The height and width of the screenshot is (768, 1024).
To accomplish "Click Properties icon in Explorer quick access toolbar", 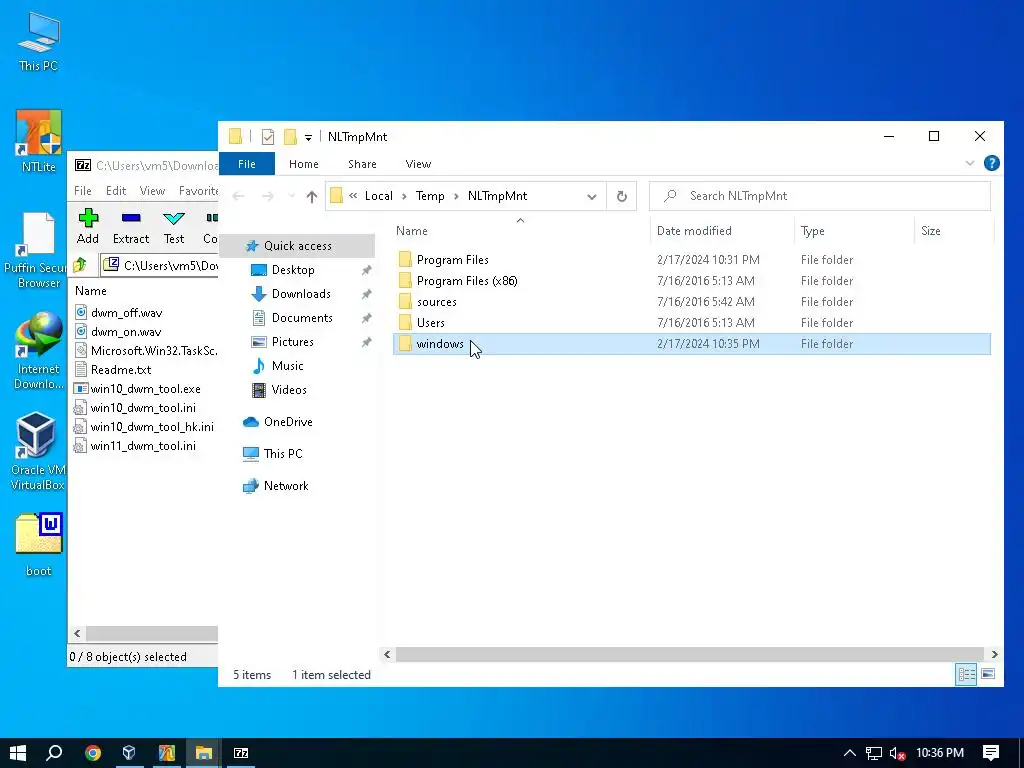I will (x=268, y=136).
